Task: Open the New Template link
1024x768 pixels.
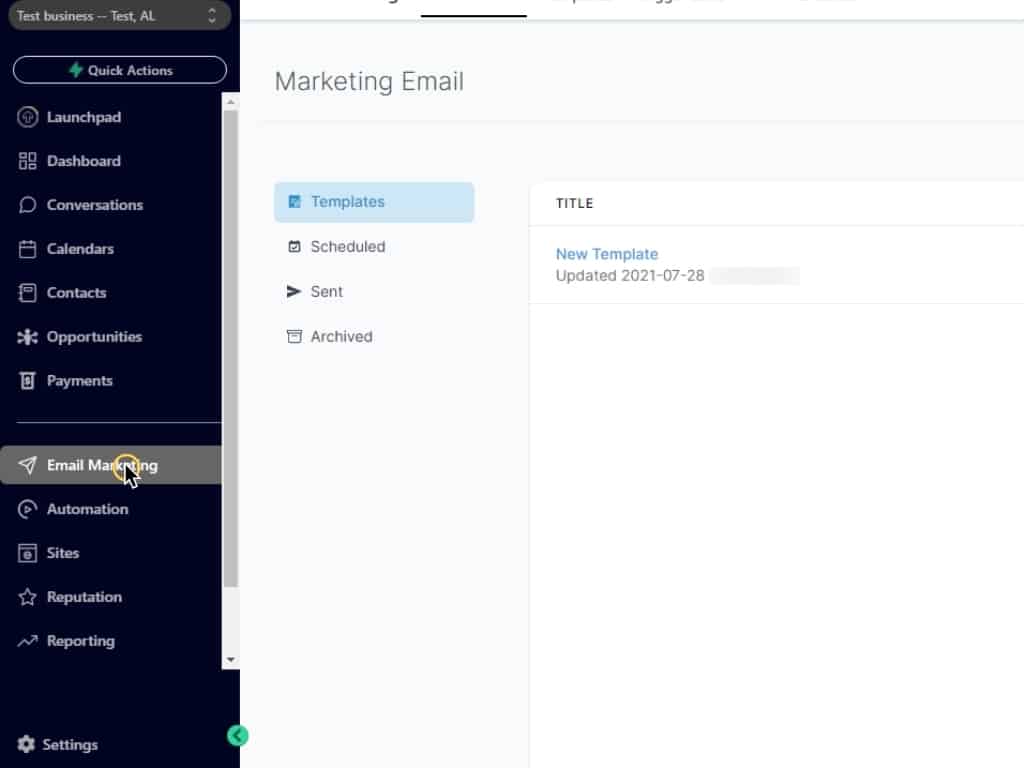Action: point(607,254)
